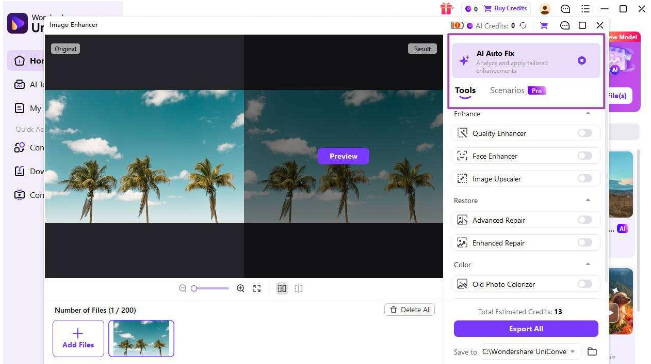
Task: Click the Result label on preview
Action: (x=422, y=49)
